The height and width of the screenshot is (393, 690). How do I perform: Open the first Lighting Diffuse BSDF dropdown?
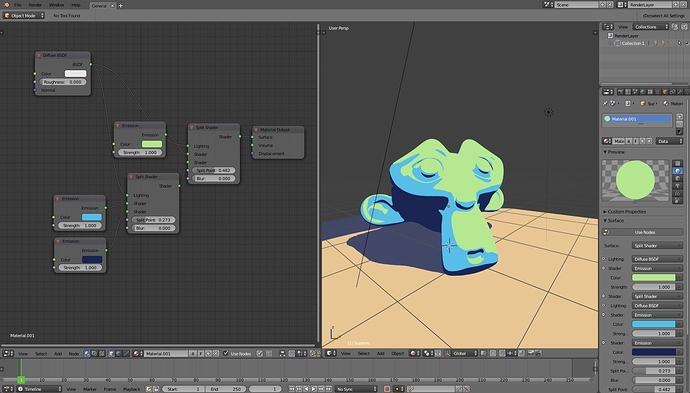[x=657, y=259]
